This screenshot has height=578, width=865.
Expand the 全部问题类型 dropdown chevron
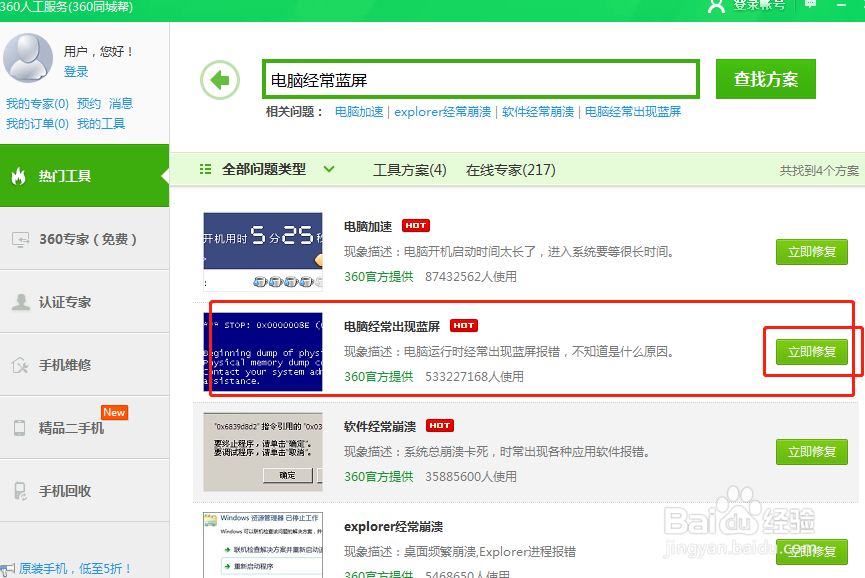pyautogui.click(x=329, y=169)
